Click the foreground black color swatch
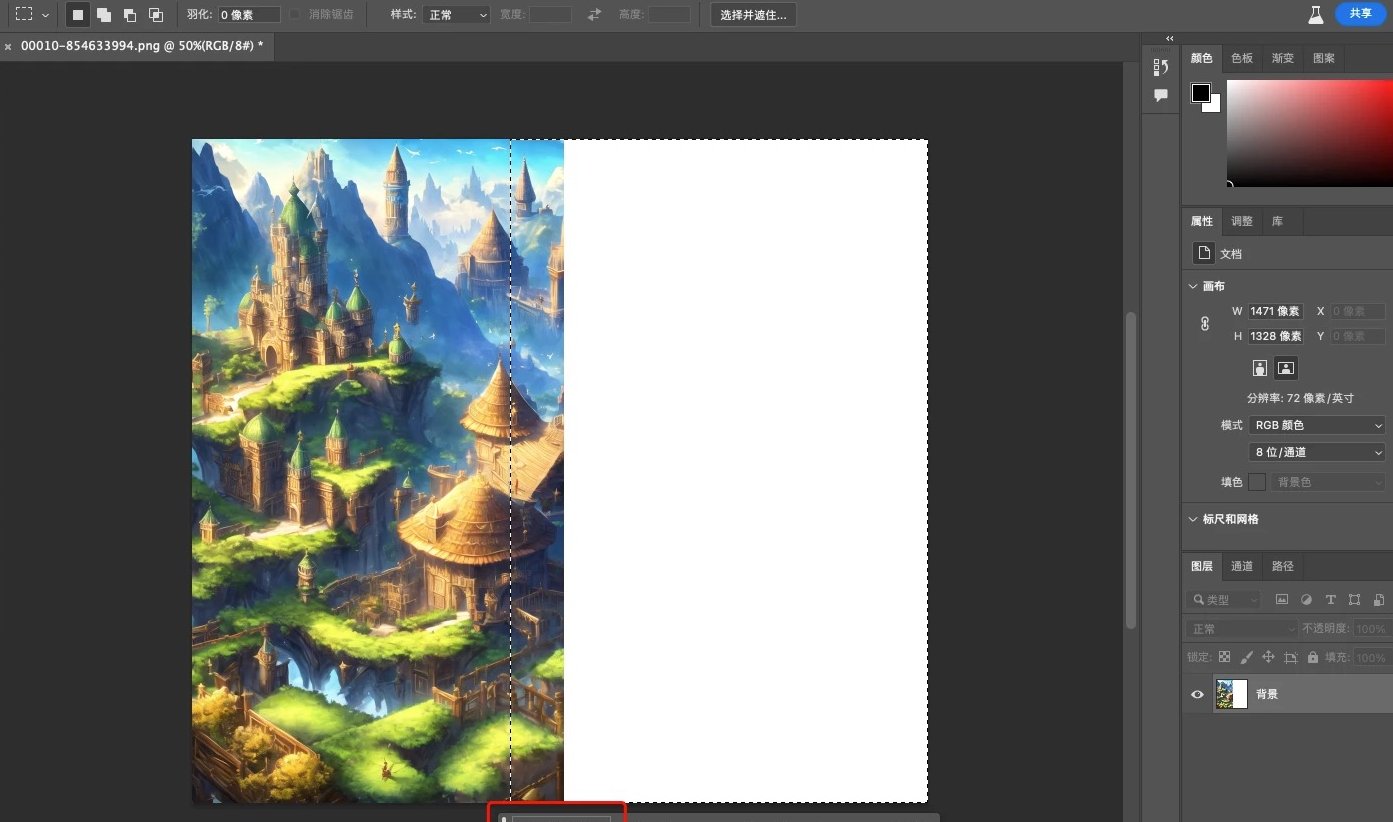The width and height of the screenshot is (1393, 822). pyautogui.click(x=1200, y=93)
